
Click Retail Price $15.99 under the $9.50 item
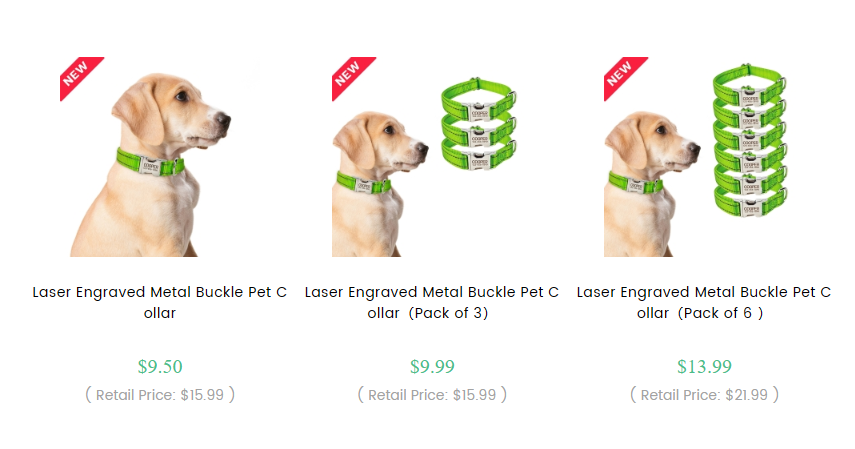(160, 394)
